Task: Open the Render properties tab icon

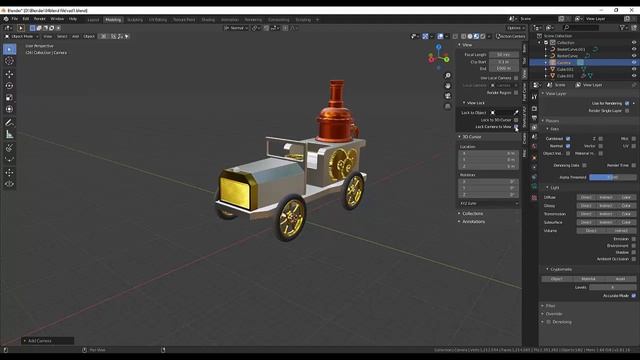Action: 534,109
